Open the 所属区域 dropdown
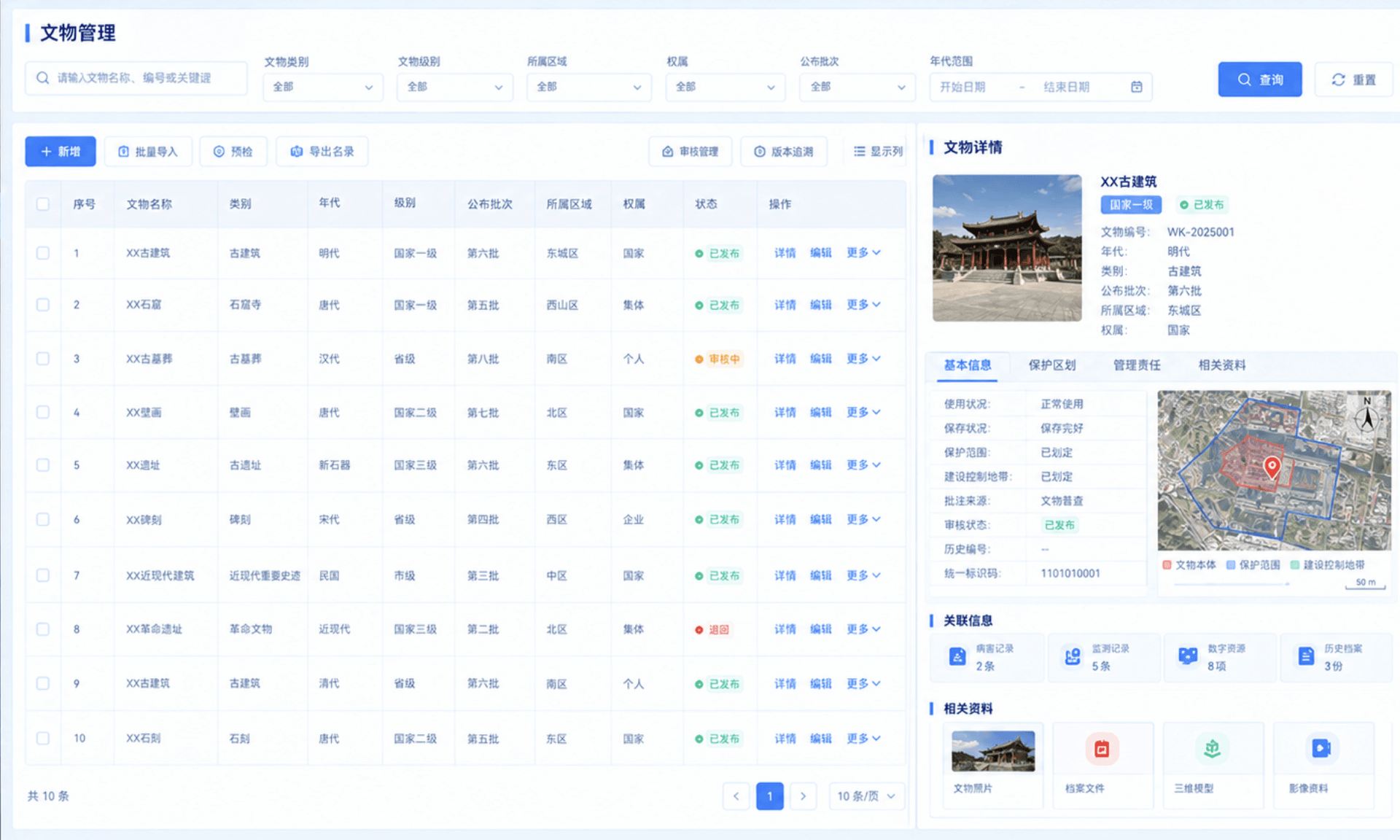Viewport: 1400px width, 840px height. tap(589, 87)
